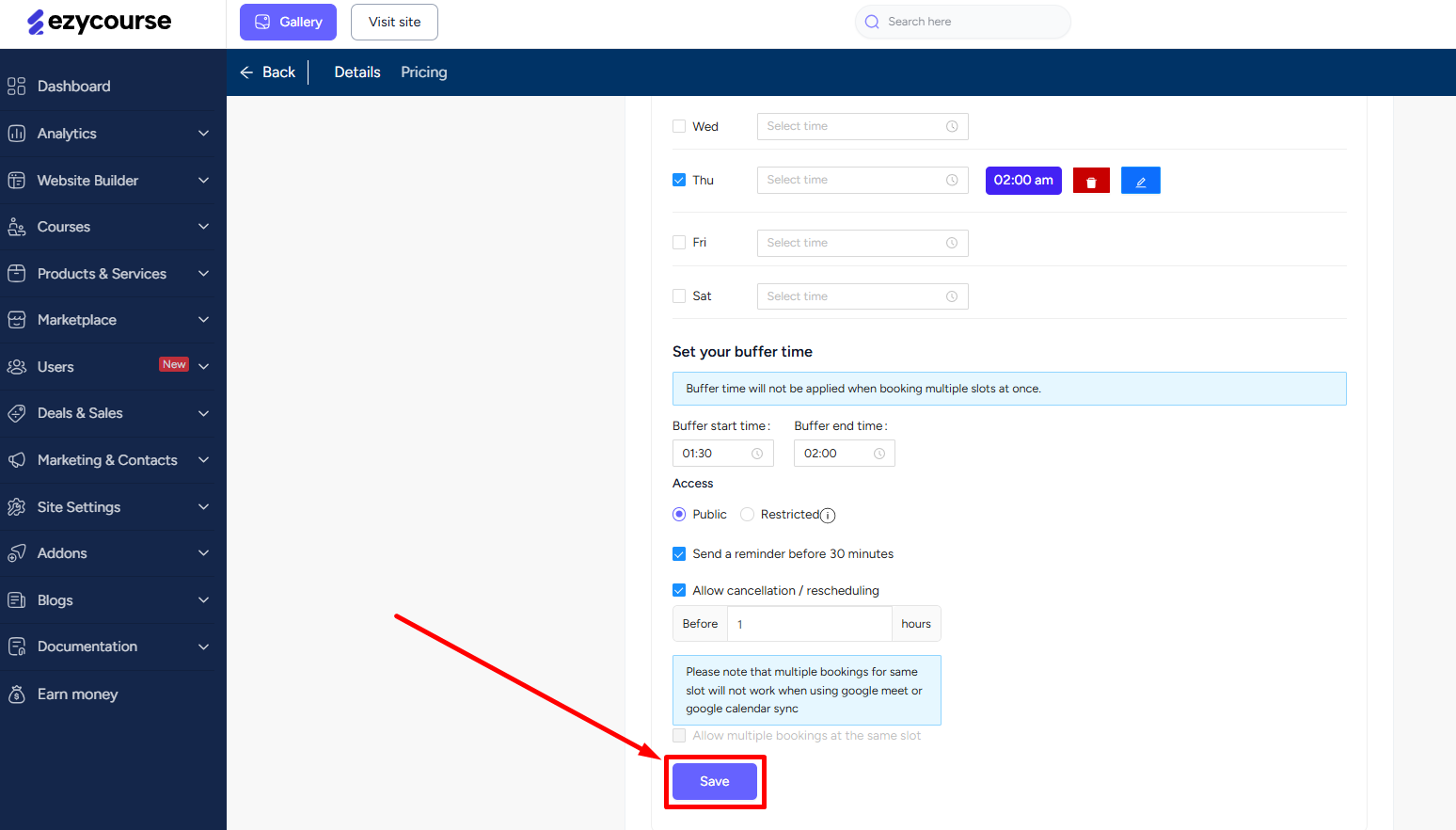Click the Before hours input field
1456x830 pixels.
point(809,624)
